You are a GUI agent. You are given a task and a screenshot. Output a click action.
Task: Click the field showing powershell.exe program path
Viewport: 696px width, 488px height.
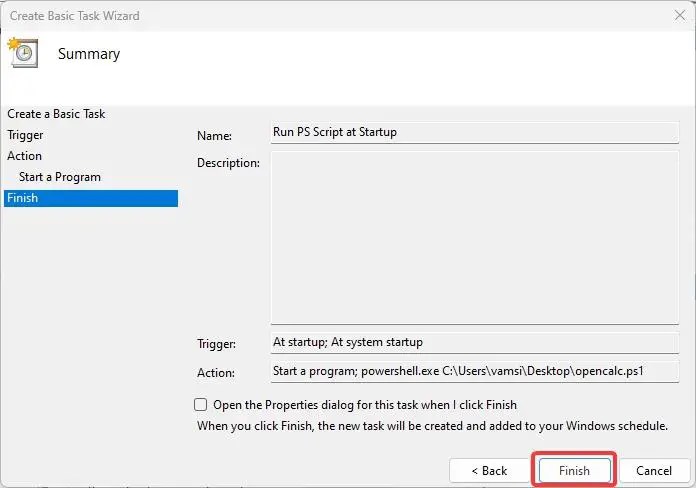[x=474, y=371]
